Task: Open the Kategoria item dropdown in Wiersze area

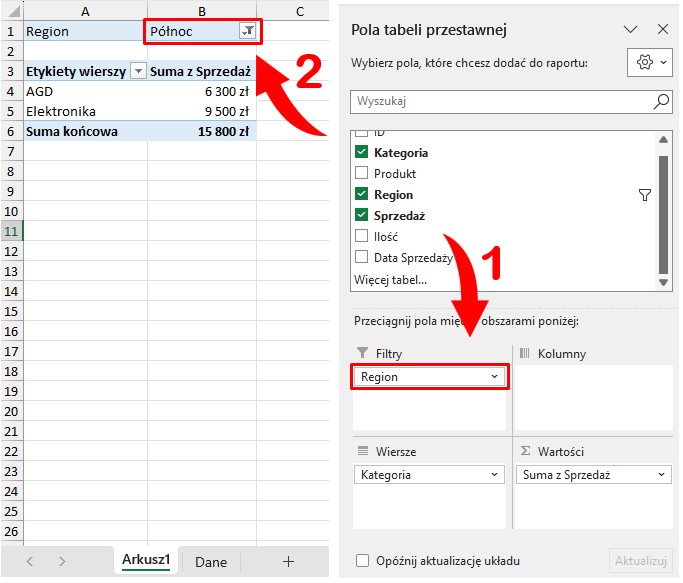Action: 494,475
